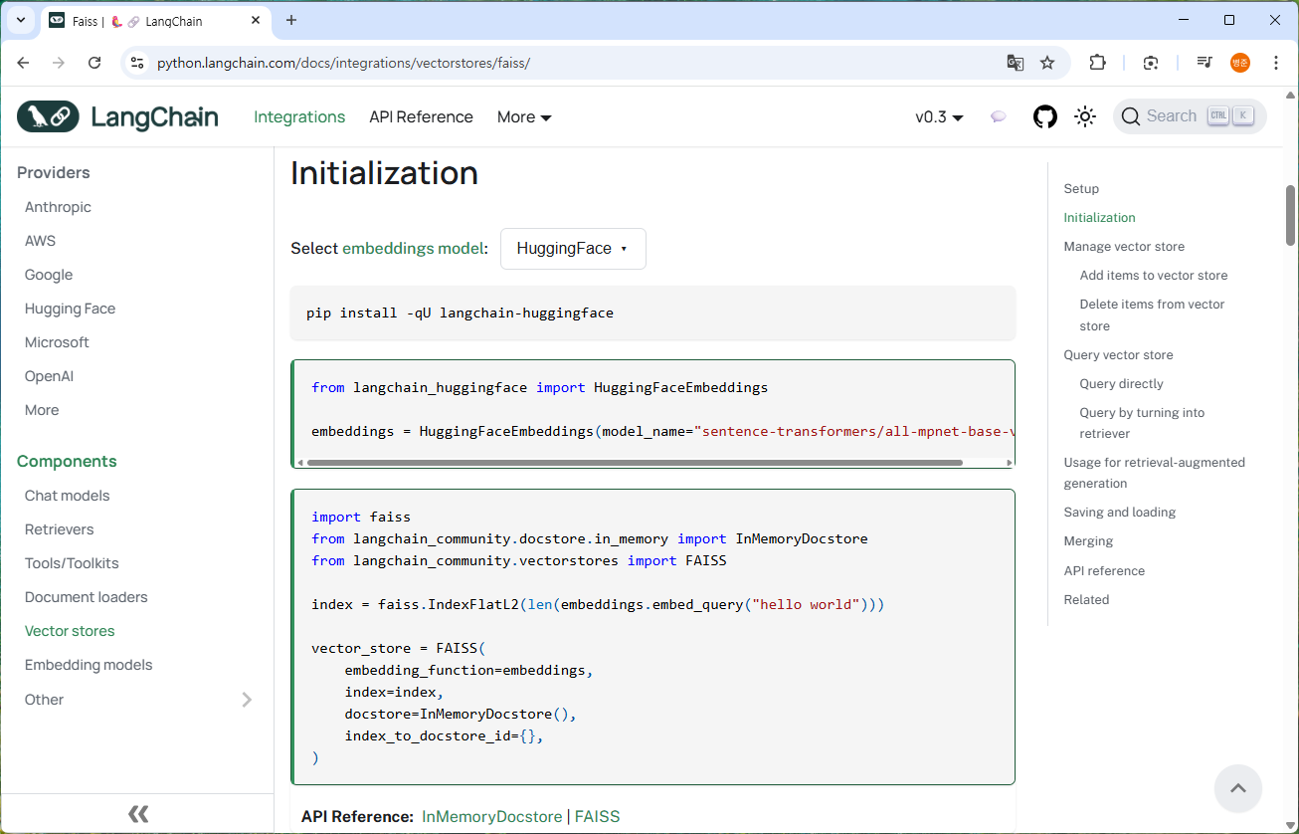Open the browser extensions puzzle icon
Screen dimensions: 1299x834
(x=1098, y=62)
